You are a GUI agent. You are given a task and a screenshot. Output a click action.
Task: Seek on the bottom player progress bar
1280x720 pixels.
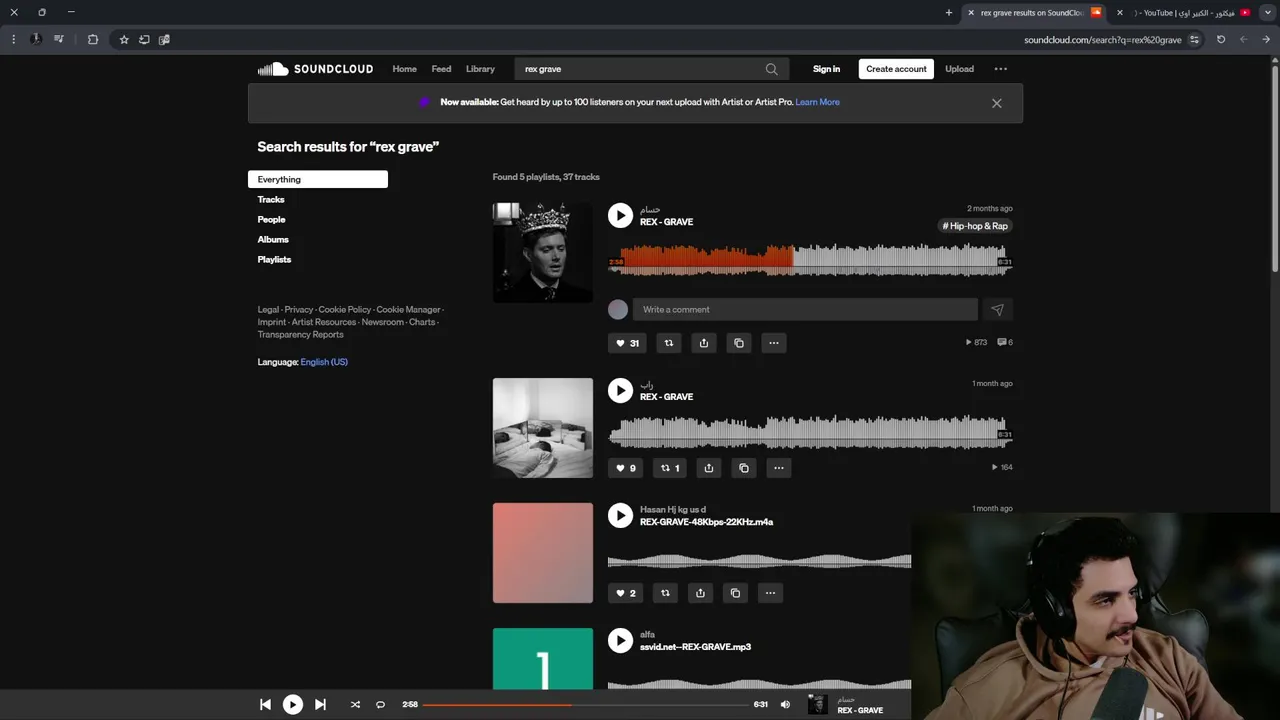585,705
